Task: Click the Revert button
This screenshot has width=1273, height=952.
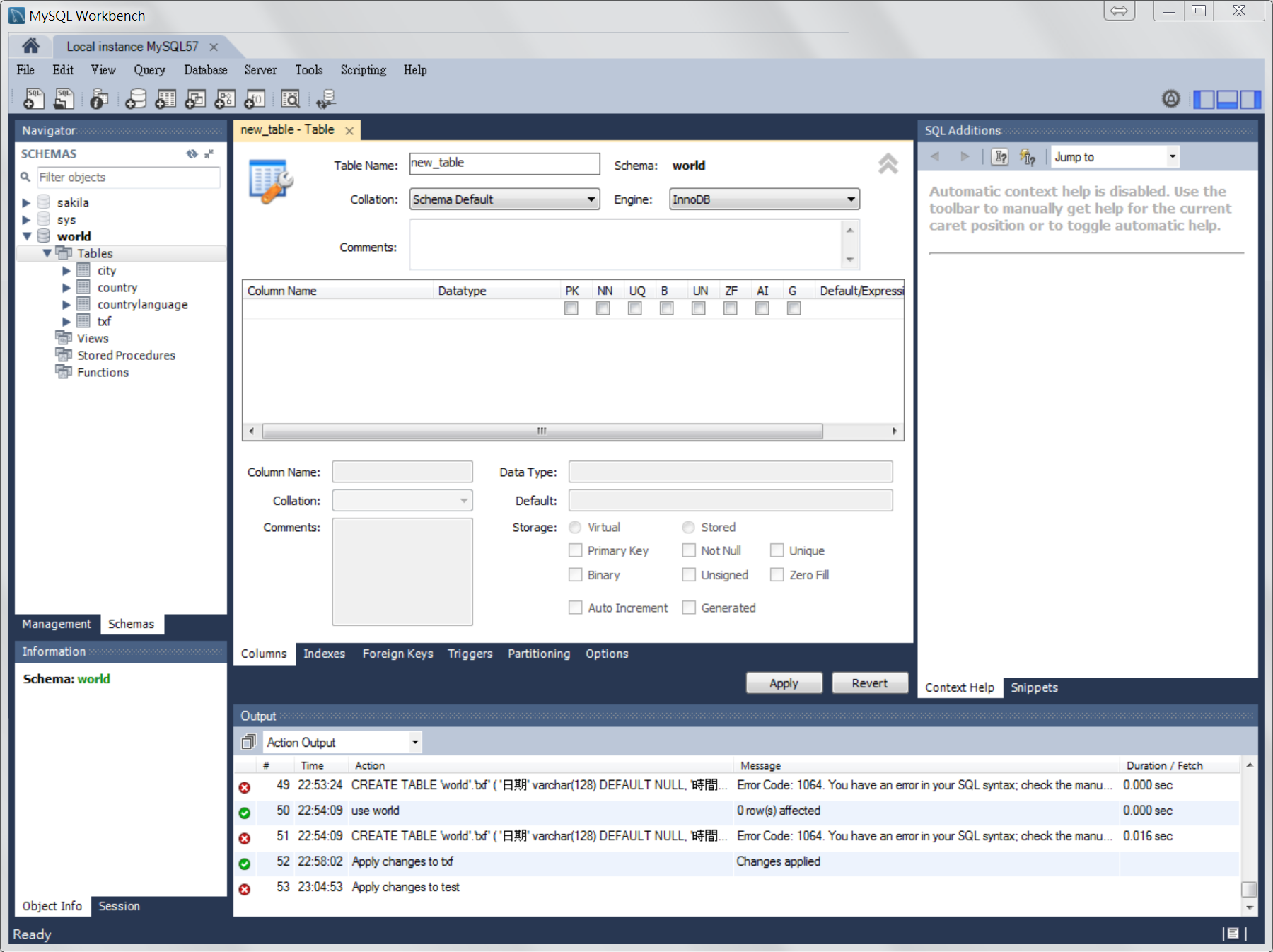Action: pyautogui.click(x=870, y=683)
